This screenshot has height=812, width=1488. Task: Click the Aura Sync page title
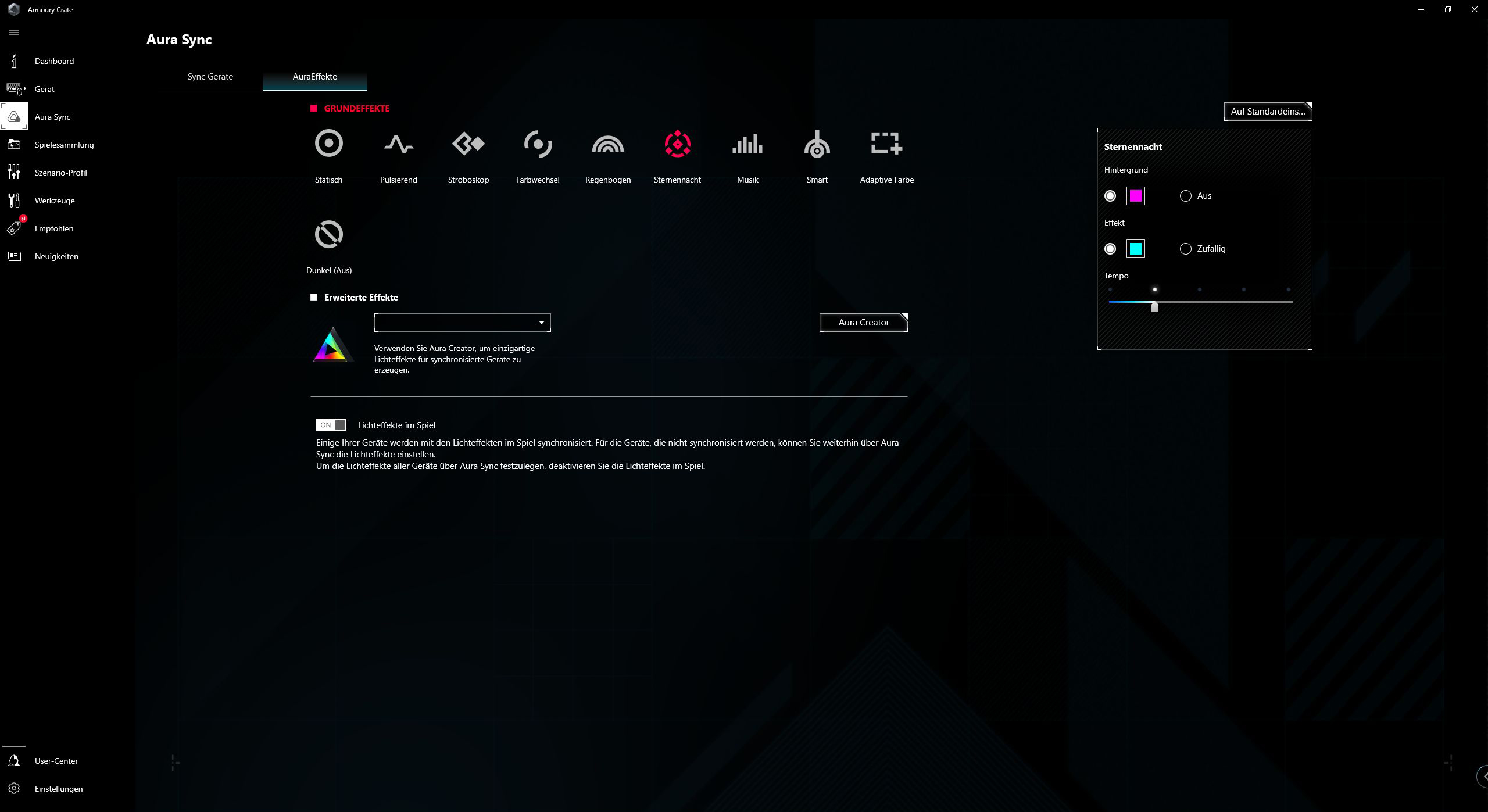[179, 40]
